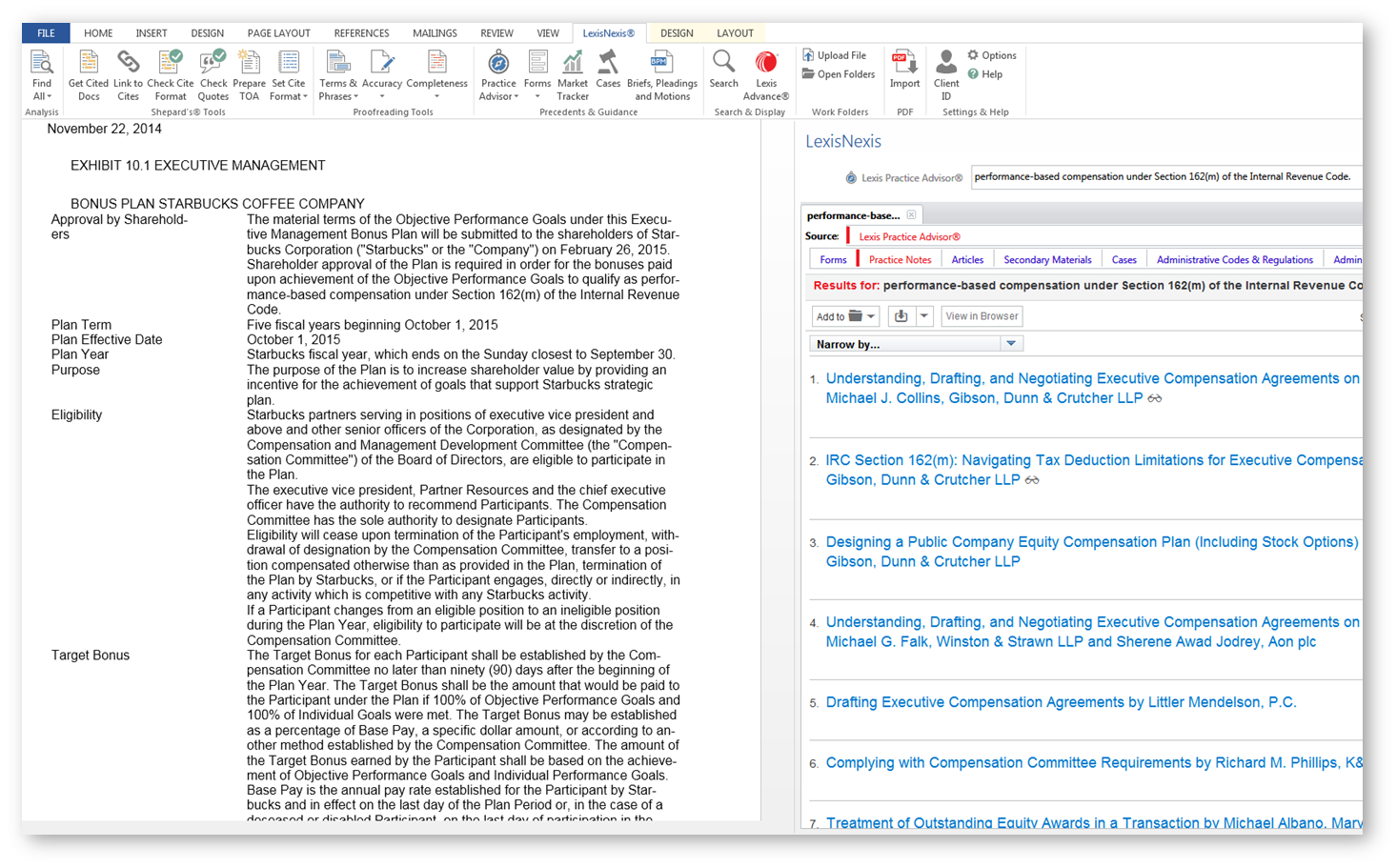1397x868 pixels.
Task: Click the Accuracy proofreading icon
Action: (382, 63)
